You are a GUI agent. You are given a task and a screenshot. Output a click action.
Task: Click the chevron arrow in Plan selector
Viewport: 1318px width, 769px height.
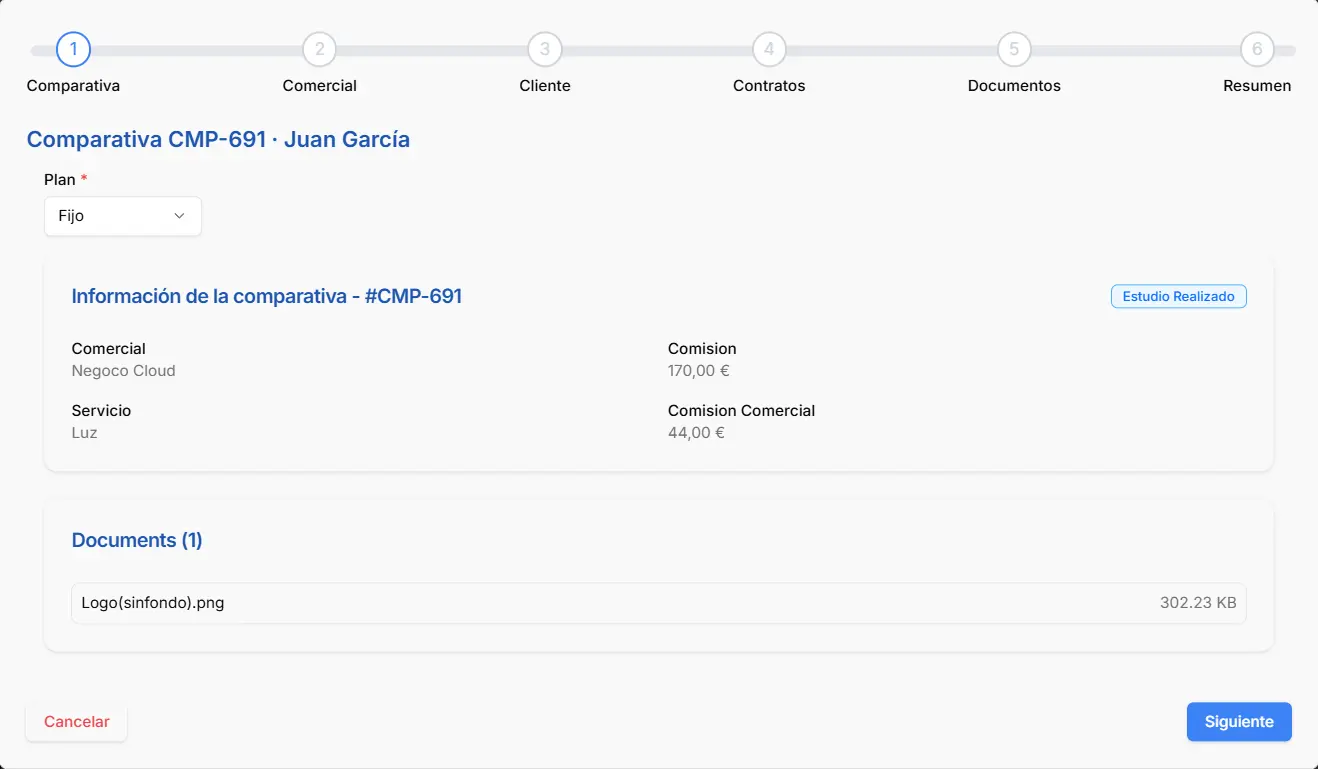pyautogui.click(x=180, y=216)
